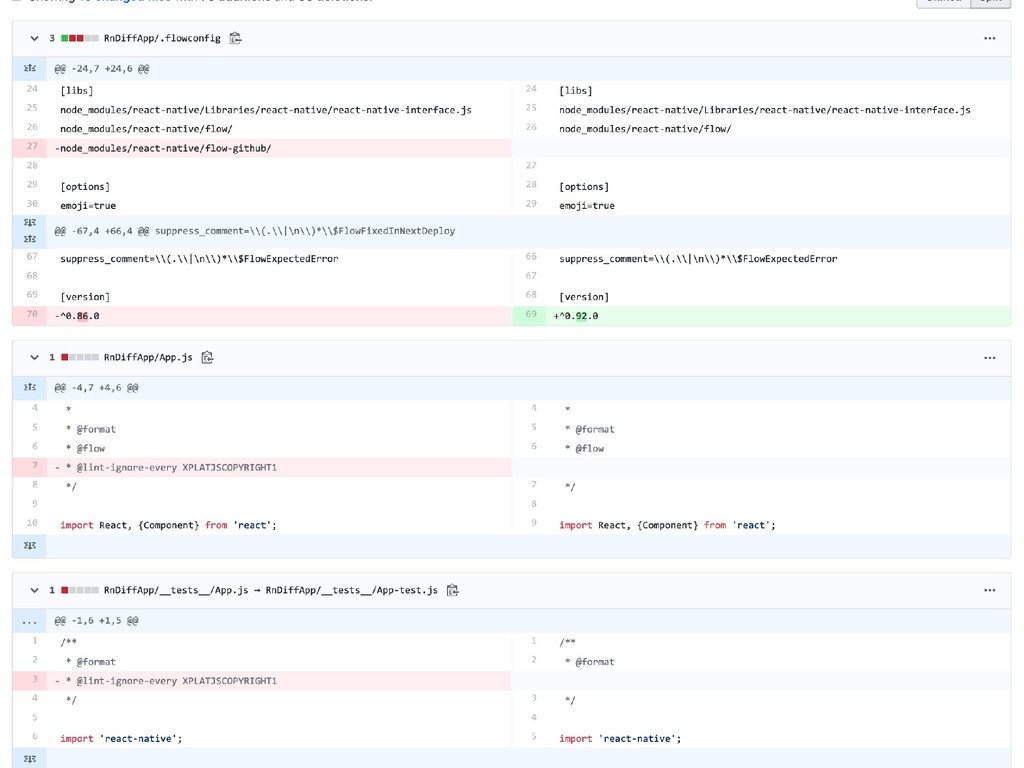The width and height of the screenshot is (1024, 768).
Task: Click deleted line number 3 in App-test.js diff
Action: (29, 680)
